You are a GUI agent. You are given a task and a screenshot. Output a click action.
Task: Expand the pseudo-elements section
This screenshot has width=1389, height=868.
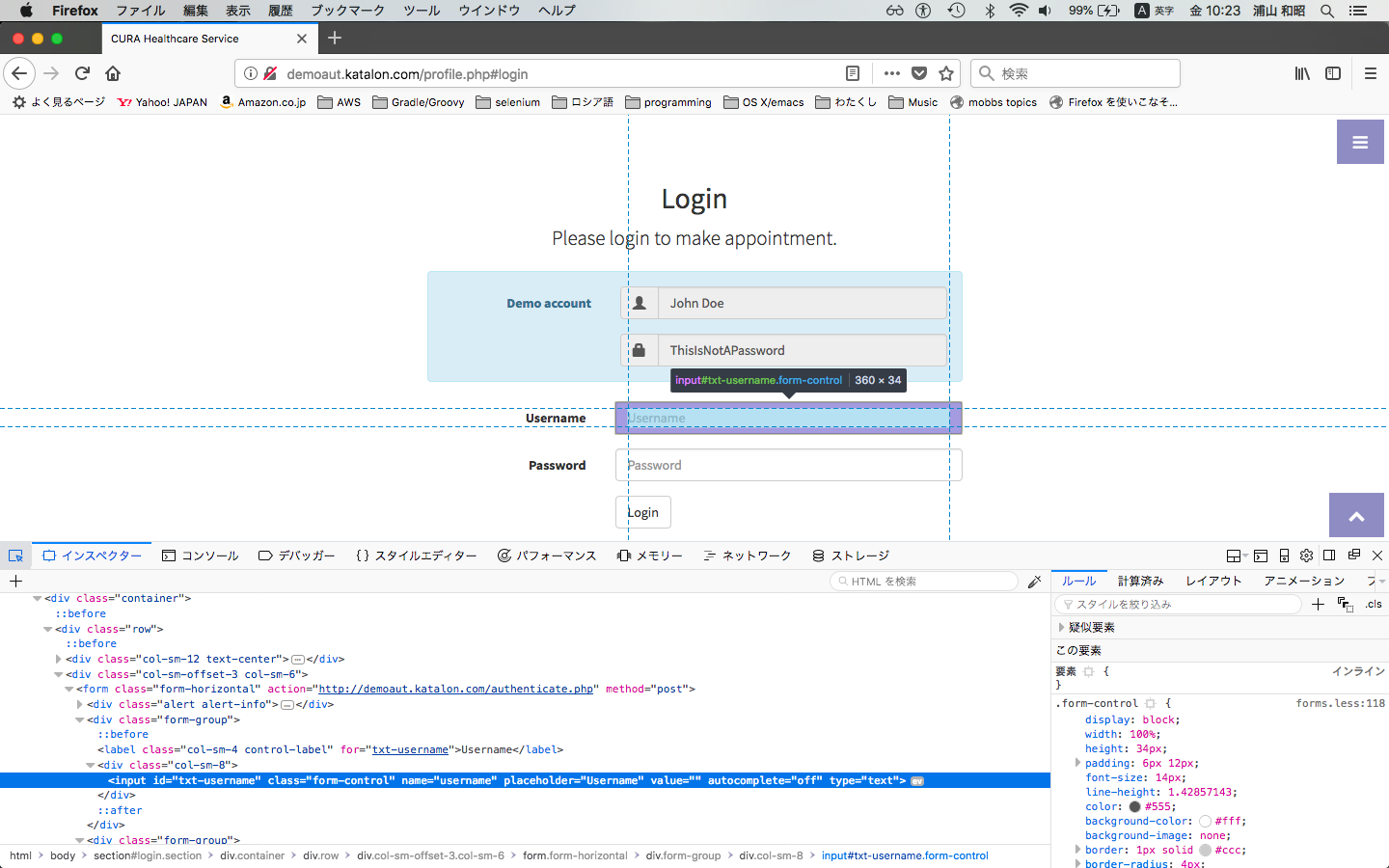pos(1062,627)
